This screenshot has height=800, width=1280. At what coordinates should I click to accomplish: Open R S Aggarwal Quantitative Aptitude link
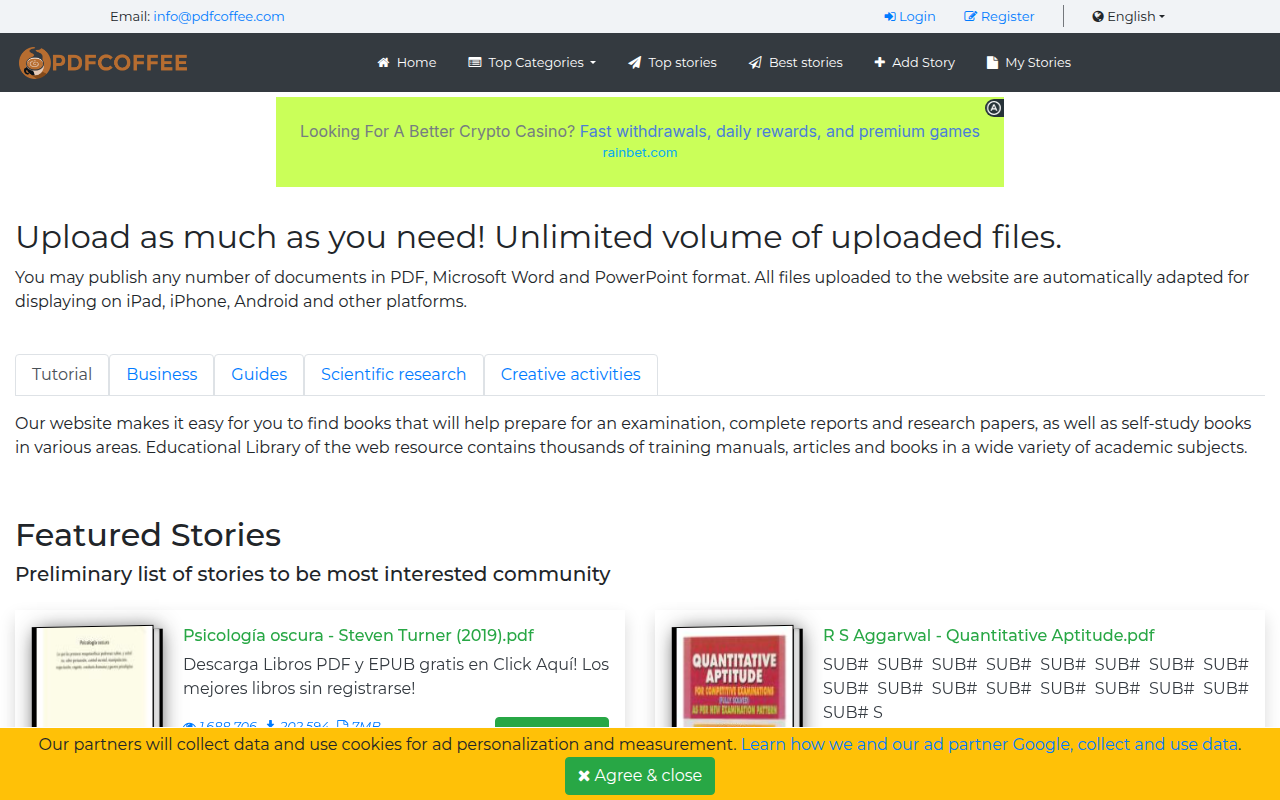click(x=989, y=635)
